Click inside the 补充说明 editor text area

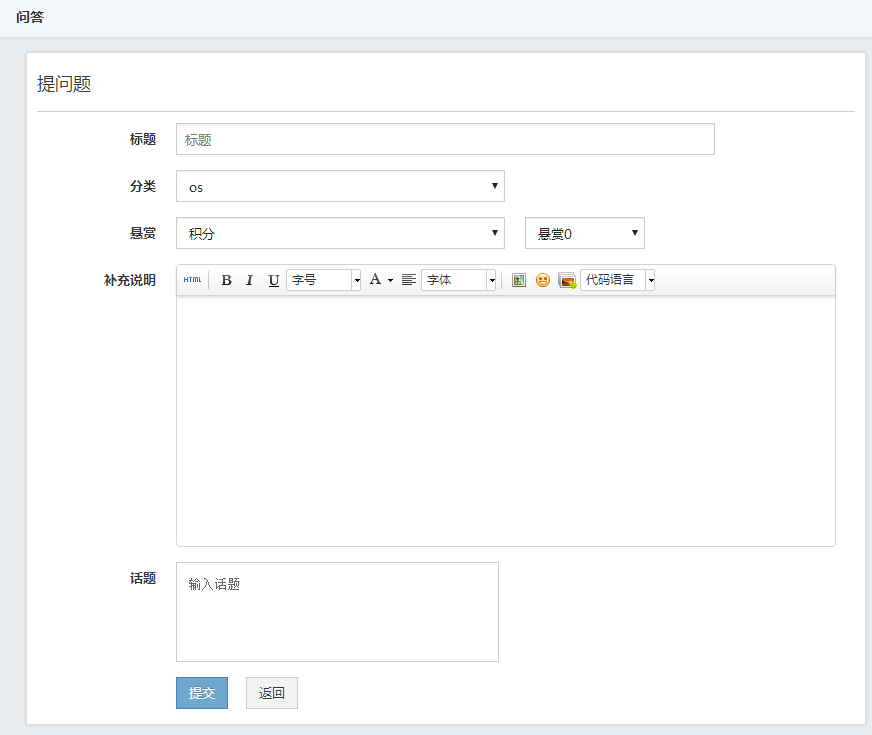pyautogui.click(x=506, y=420)
